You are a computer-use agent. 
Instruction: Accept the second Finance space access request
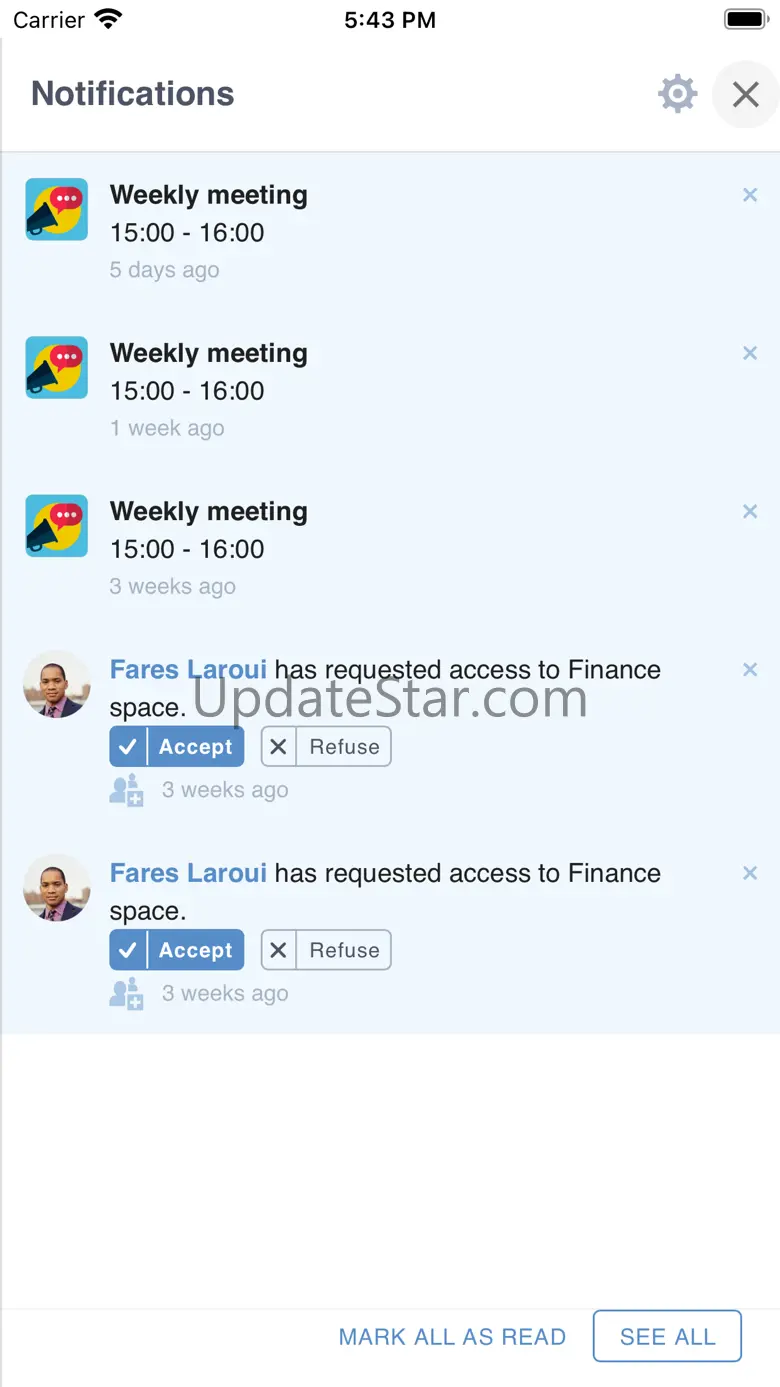coord(177,950)
